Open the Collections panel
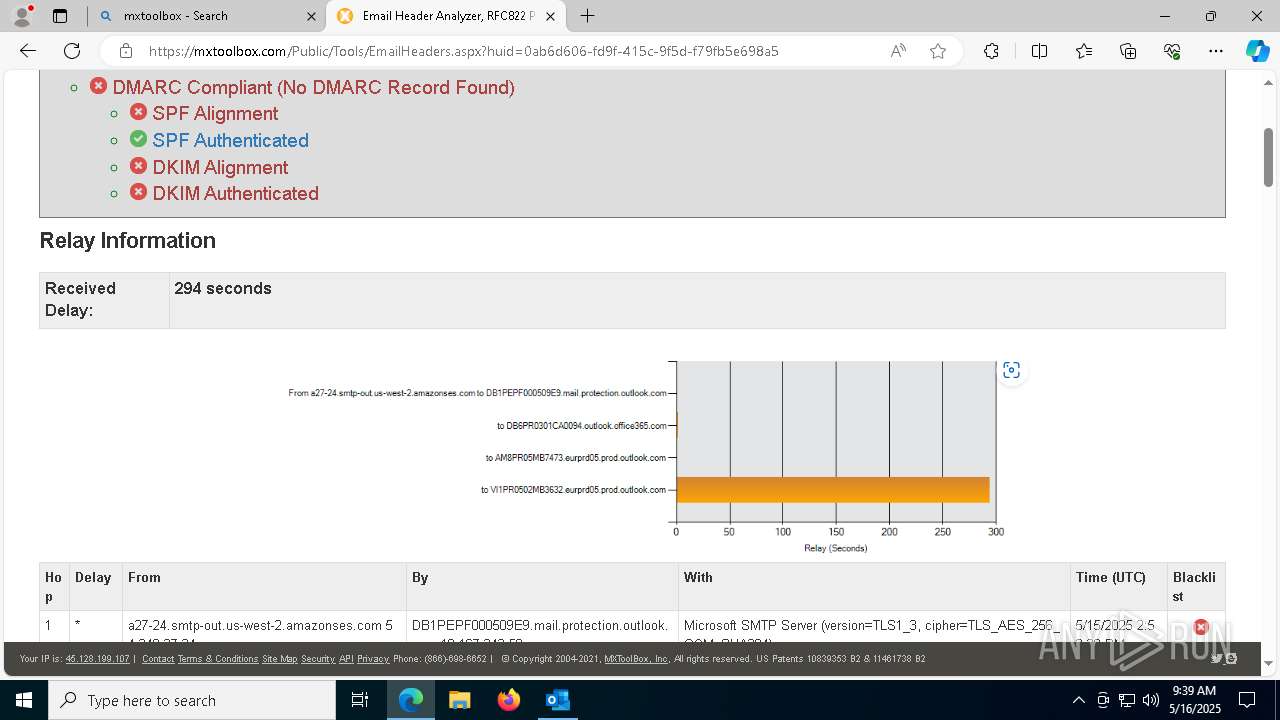The height and width of the screenshot is (720, 1280). 1128,51
